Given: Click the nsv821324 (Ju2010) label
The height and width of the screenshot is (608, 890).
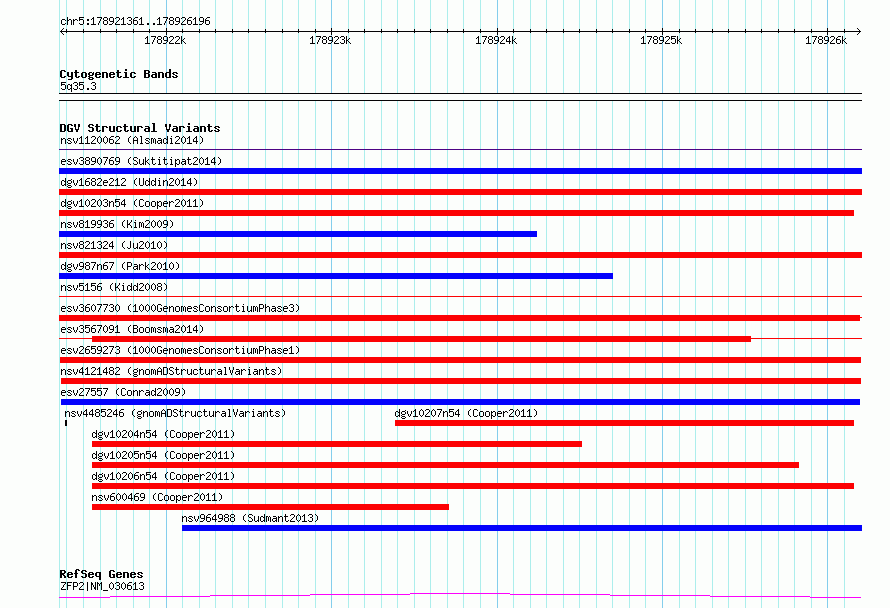Looking at the screenshot, I should [x=114, y=245].
